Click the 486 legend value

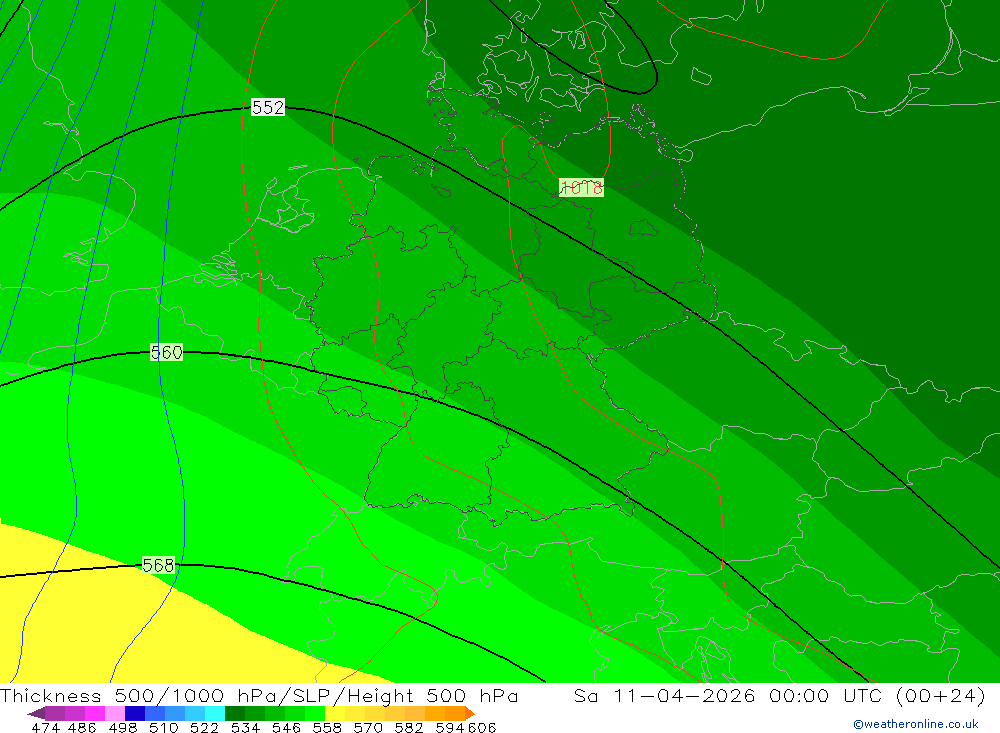click(x=82, y=727)
